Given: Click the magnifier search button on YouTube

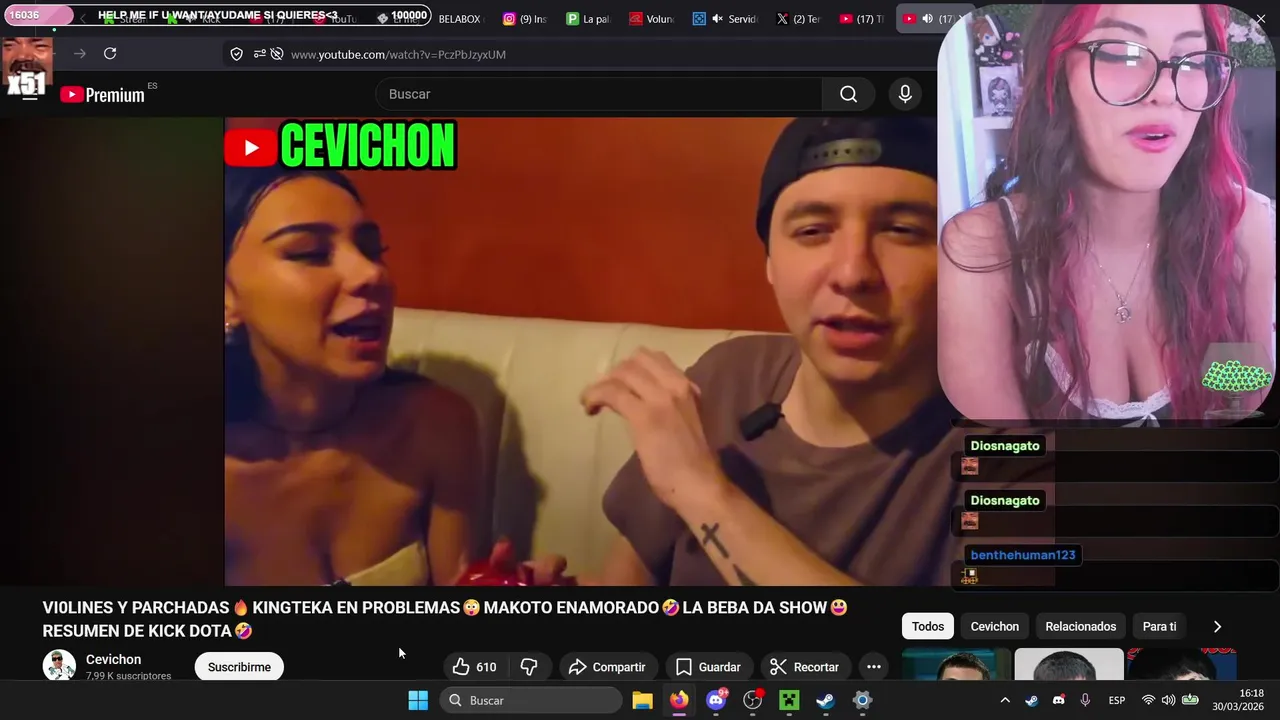Looking at the screenshot, I should pyautogui.click(x=848, y=94).
